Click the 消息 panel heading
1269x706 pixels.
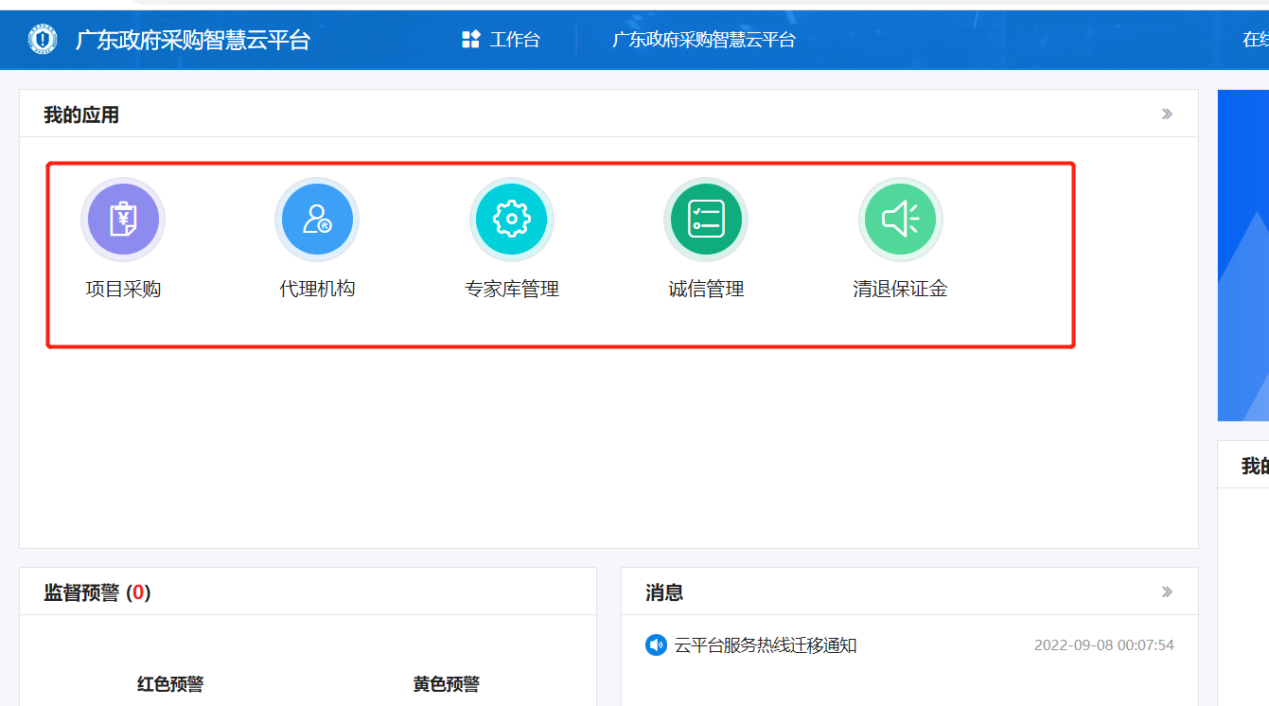coord(664,593)
